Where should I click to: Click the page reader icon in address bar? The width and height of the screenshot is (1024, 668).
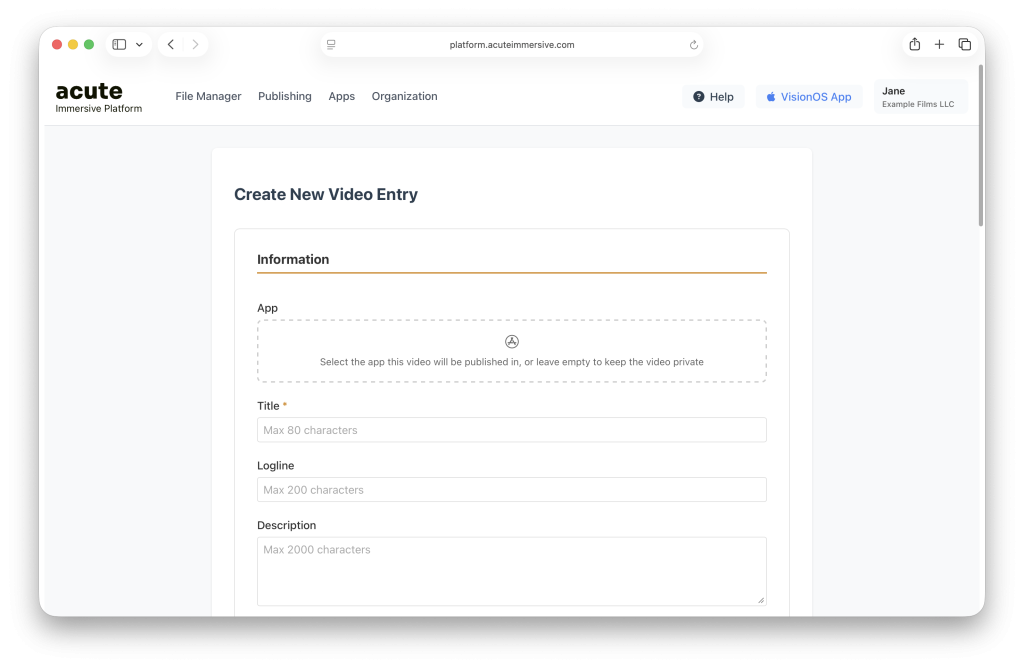(x=331, y=45)
